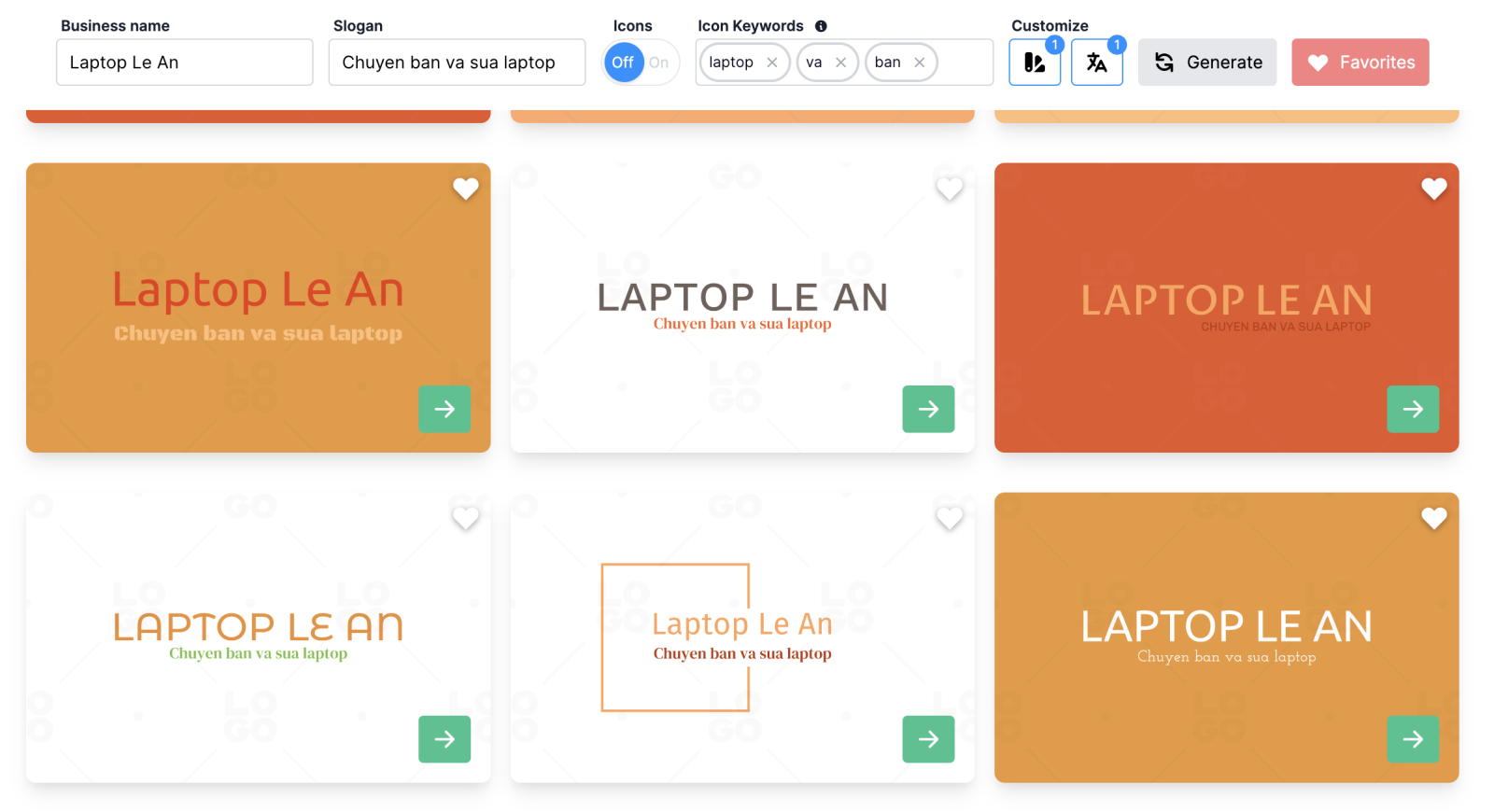Select the orange preview with white uppercase text
This screenshot has width=1494, height=812.
tap(1227, 637)
